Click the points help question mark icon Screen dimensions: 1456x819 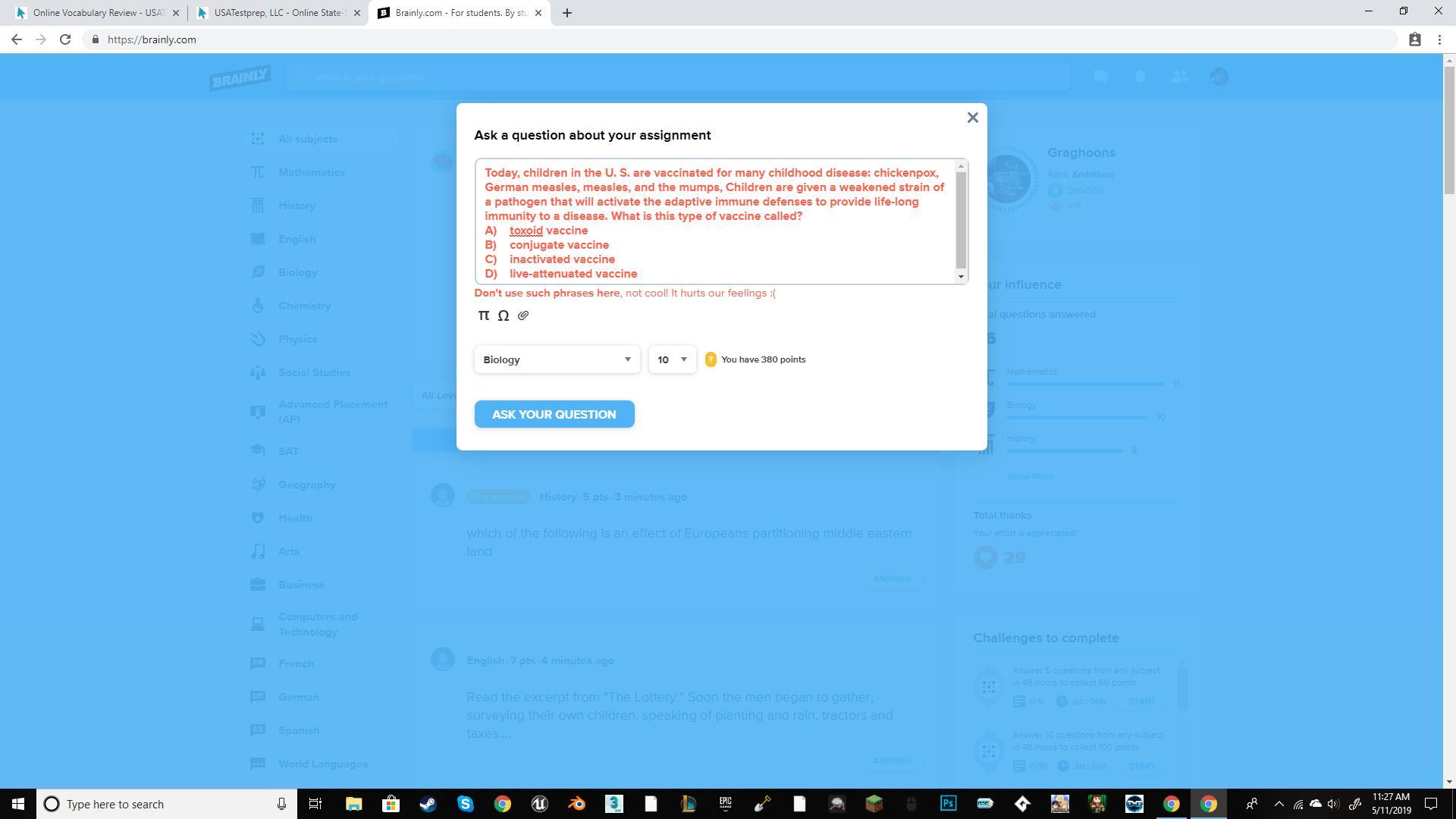pyautogui.click(x=711, y=359)
